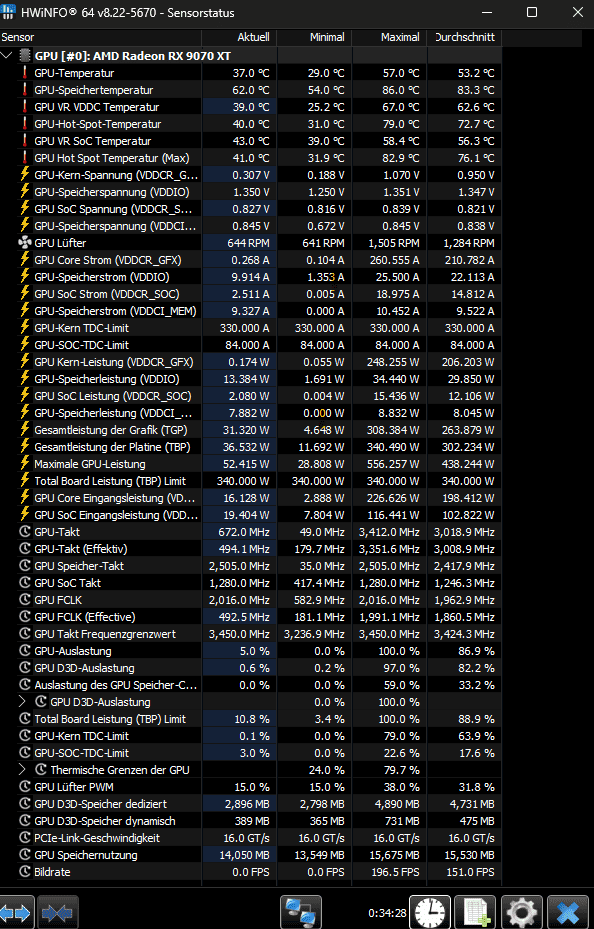Image resolution: width=594 pixels, height=929 pixels.
Task: Select GPU SoC Spannung row label
Action: click(x=113, y=209)
